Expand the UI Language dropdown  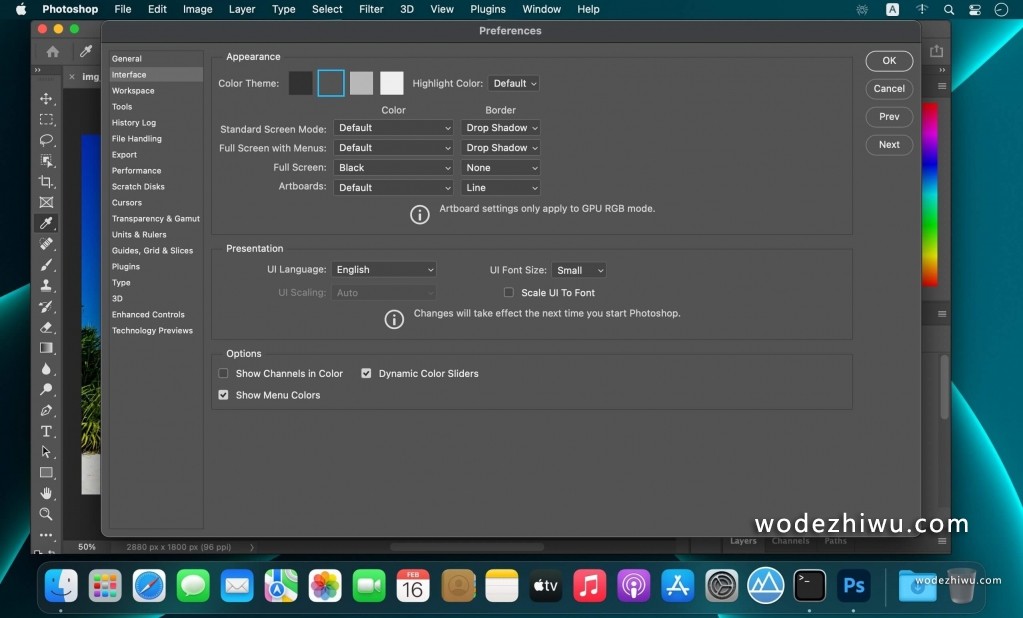pos(385,270)
